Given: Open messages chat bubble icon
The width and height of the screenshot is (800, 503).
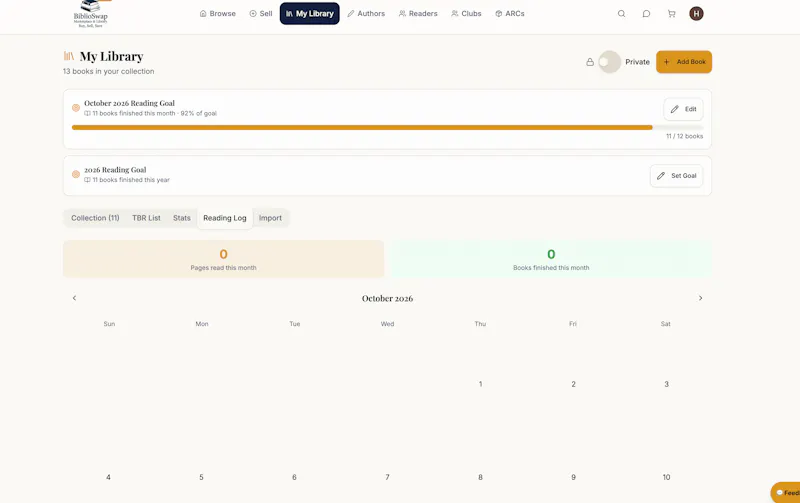Looking at the screenshot, I should [646, 14].
